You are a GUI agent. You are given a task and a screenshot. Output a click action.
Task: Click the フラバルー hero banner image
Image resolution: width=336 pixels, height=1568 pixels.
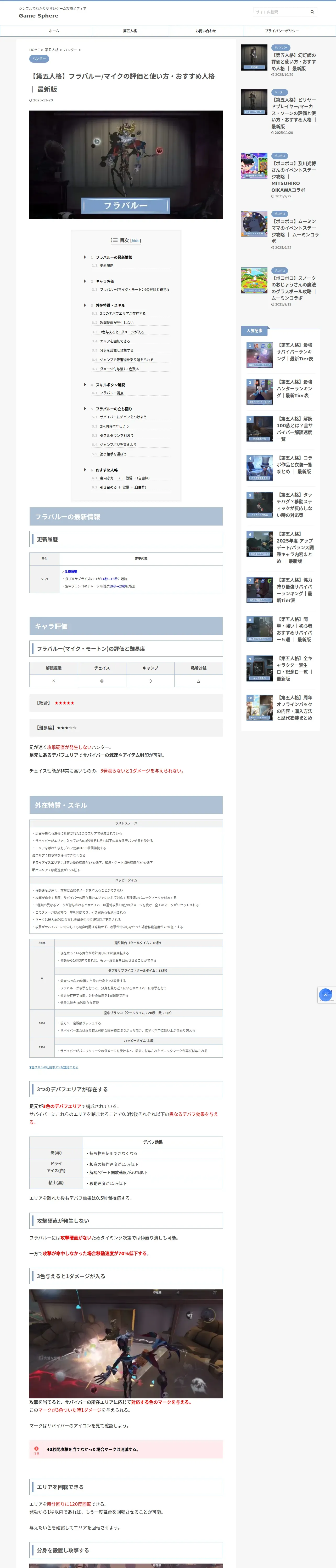click(x=126, y=165)
